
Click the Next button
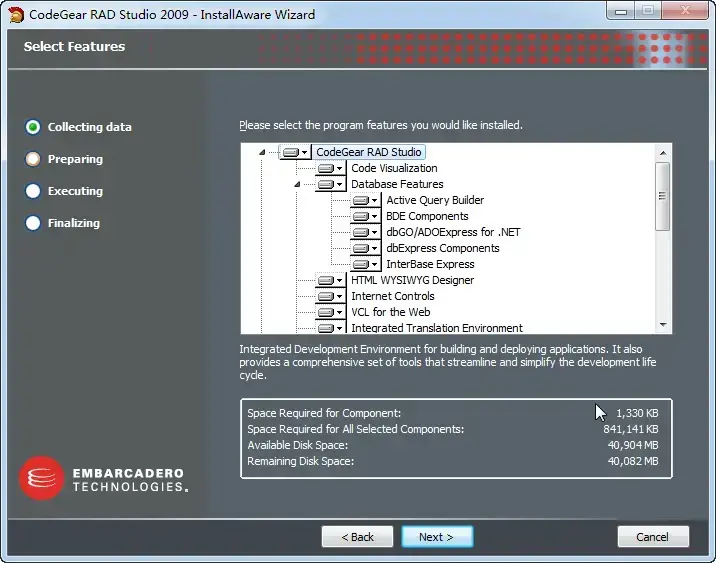(x=437, y=537)
